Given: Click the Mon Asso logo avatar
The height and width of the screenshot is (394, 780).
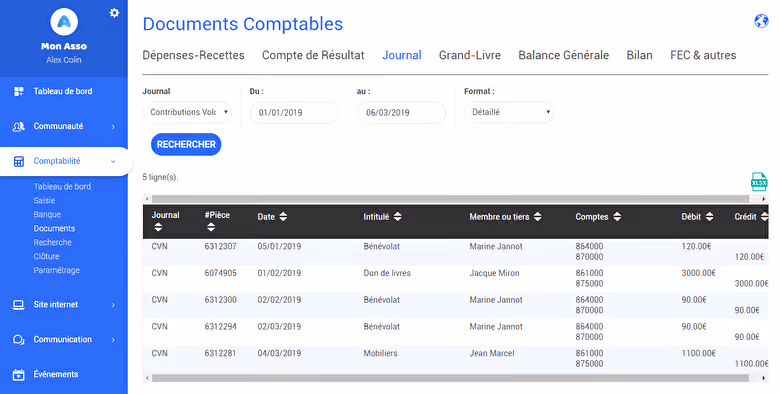Looking at the screenshot, I should pos(64,21).
